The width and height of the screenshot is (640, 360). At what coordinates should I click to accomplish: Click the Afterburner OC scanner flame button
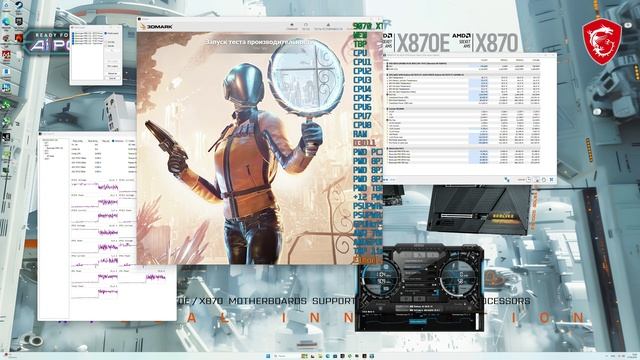pos(420,255)
